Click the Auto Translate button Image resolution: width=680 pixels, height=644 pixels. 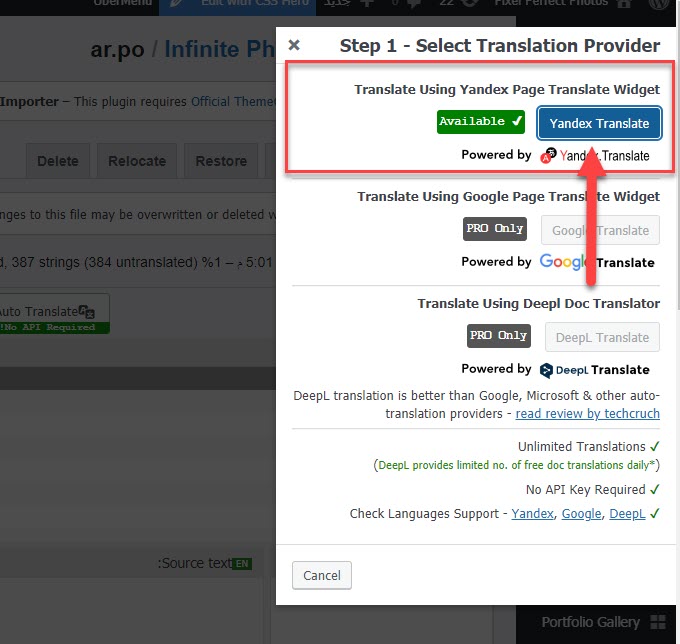coord(54,314)
